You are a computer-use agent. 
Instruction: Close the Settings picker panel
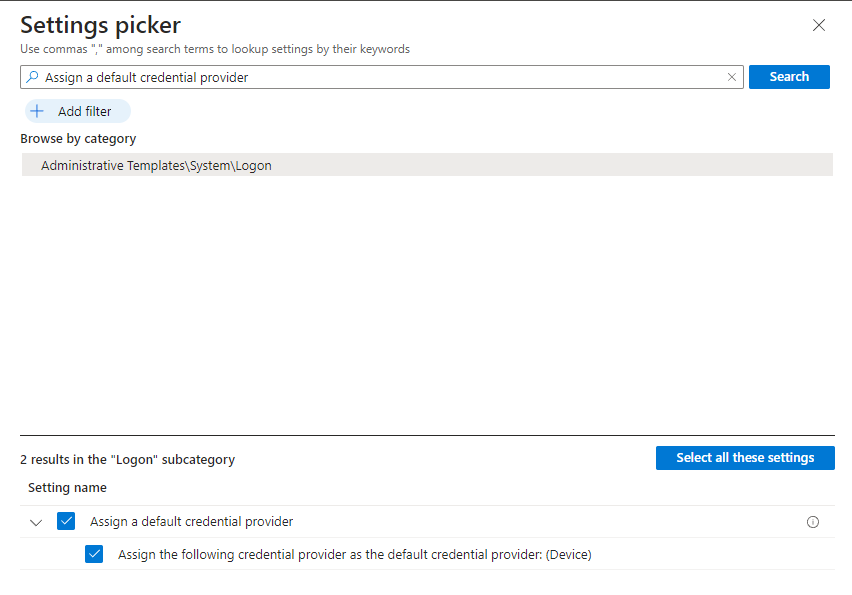pos(819,25)
